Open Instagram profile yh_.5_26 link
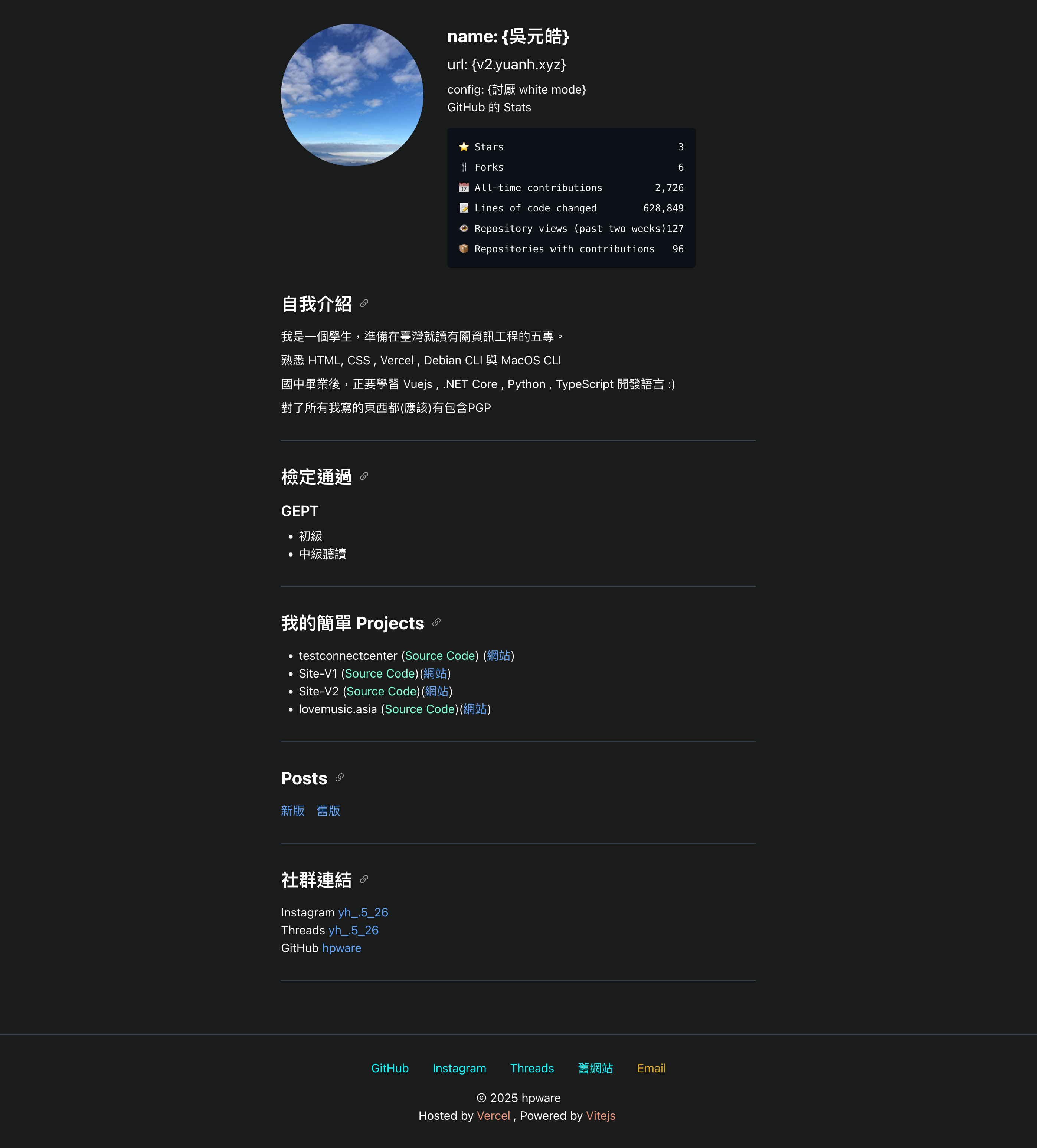Screen dimensions: 1037x1148 click(x=363, y=912)
